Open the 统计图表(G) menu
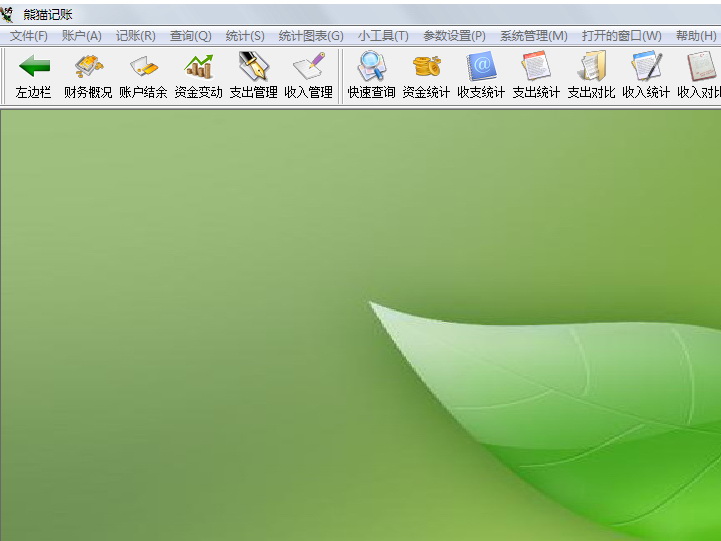721x541 pixels. (x=311, y=36)
